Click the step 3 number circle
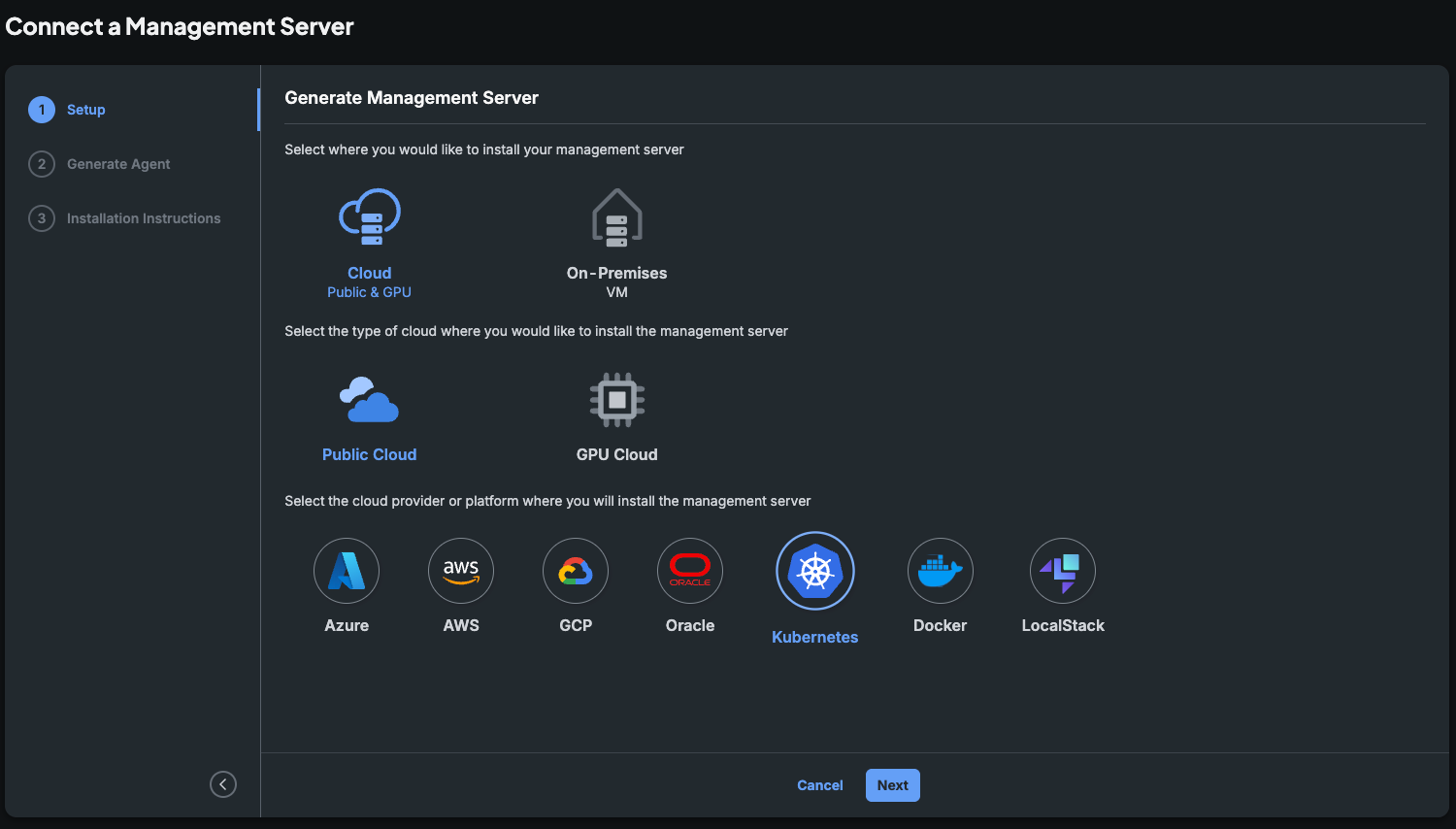 [x=42, y=218]
